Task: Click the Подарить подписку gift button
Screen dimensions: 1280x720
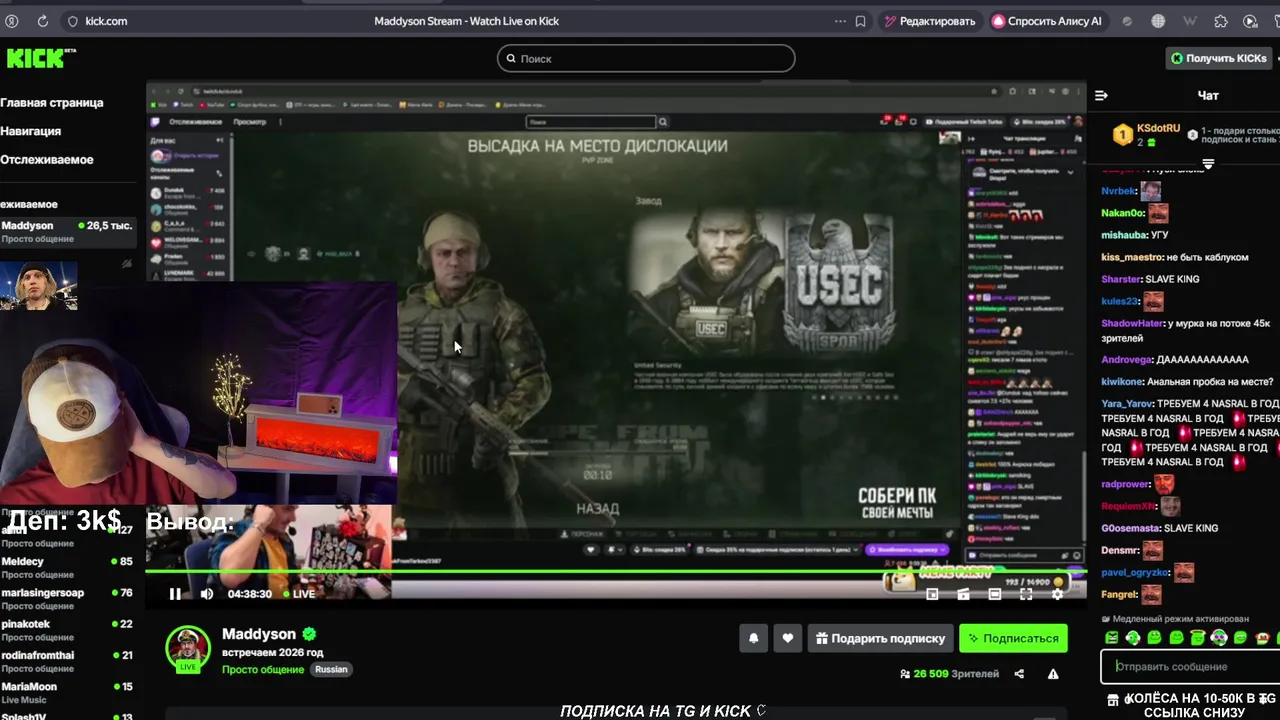Action: (880, 638)
